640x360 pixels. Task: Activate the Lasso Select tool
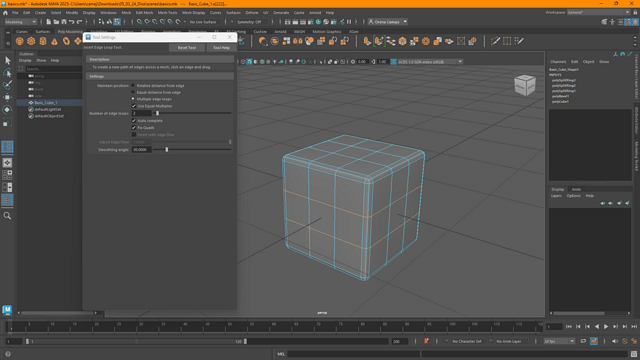pyautogui.click(x=7, y=73)
